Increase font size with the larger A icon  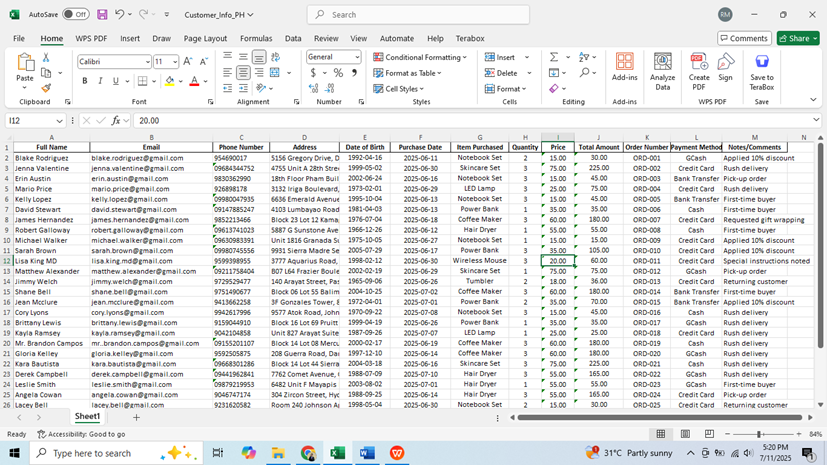pyautogui.click(x=188, y=62)
